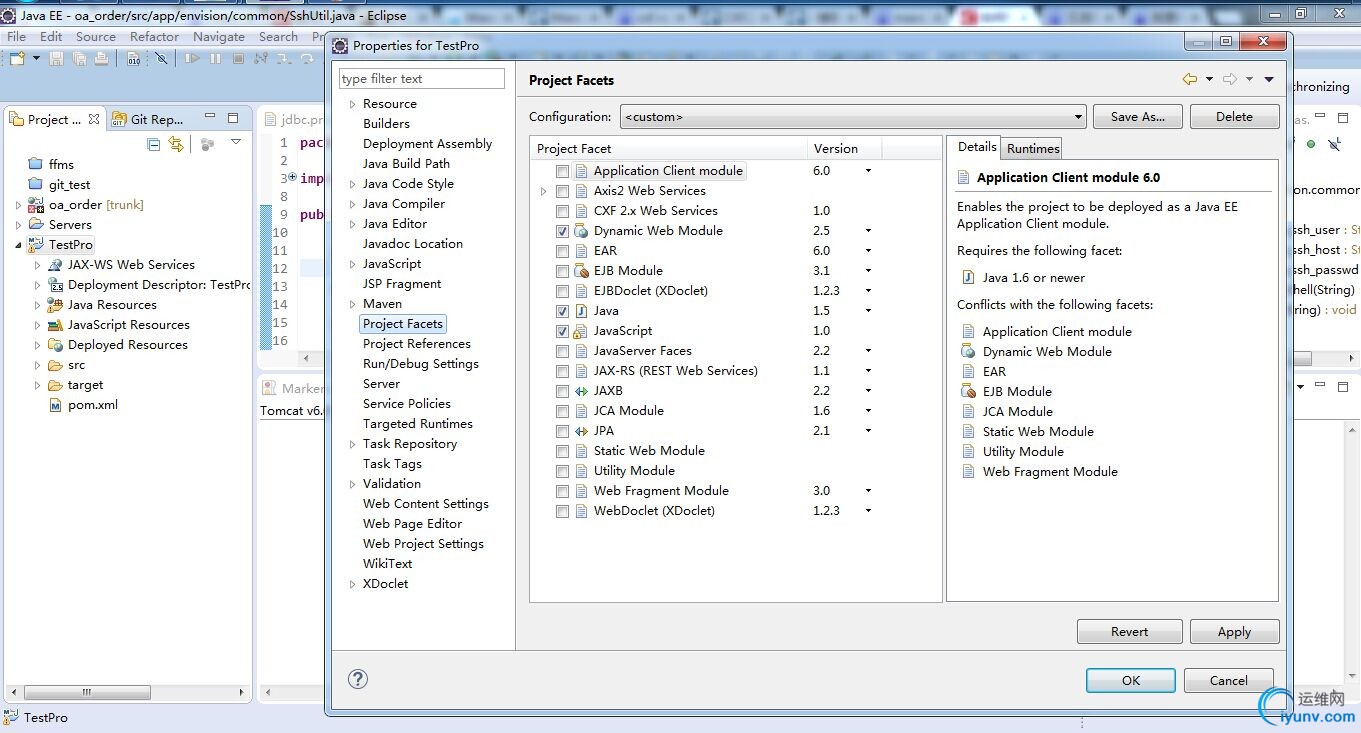Screen dimensions: 1361x733
Task: Click the Delete configuration button
Action: point(1234,116)
